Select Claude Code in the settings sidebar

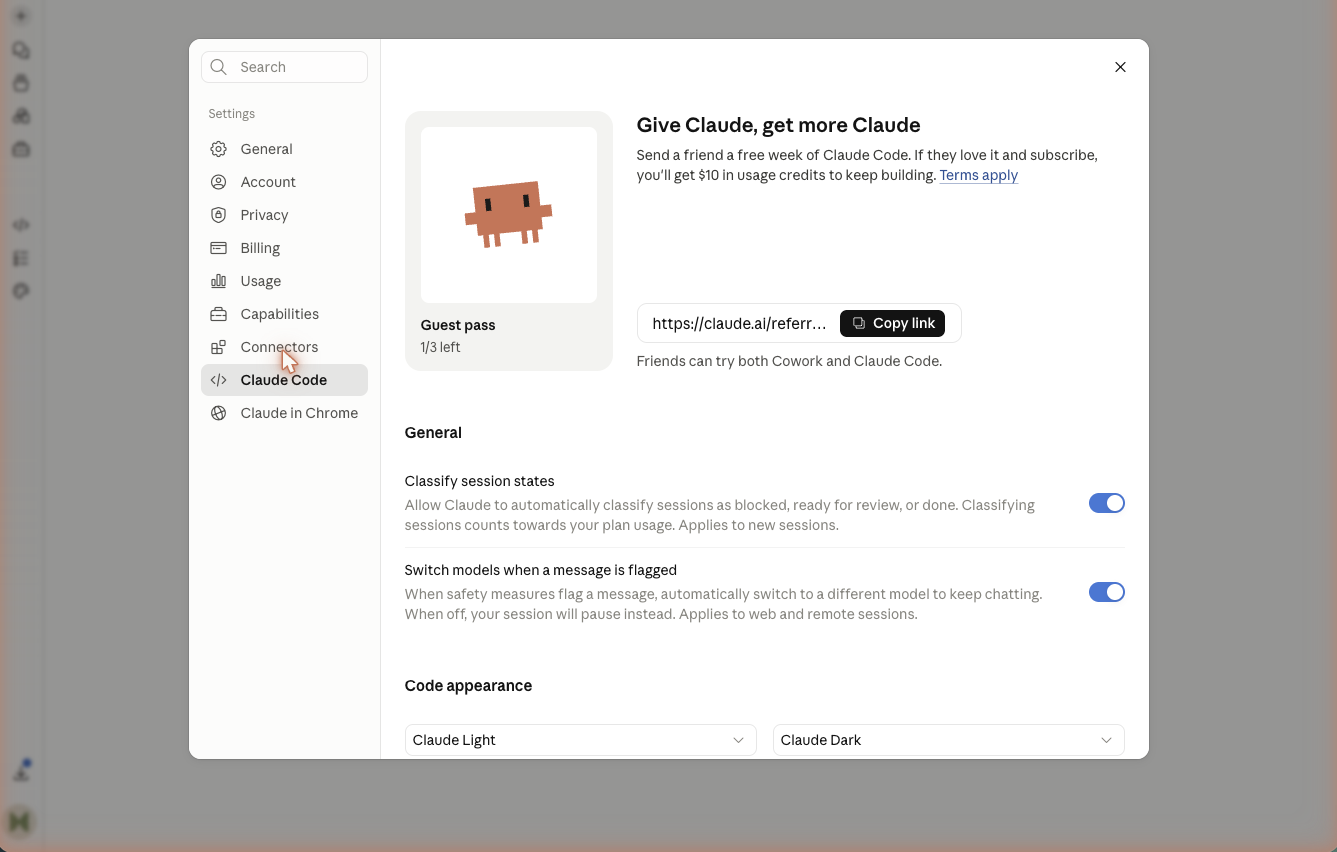[x=284, y=380]
